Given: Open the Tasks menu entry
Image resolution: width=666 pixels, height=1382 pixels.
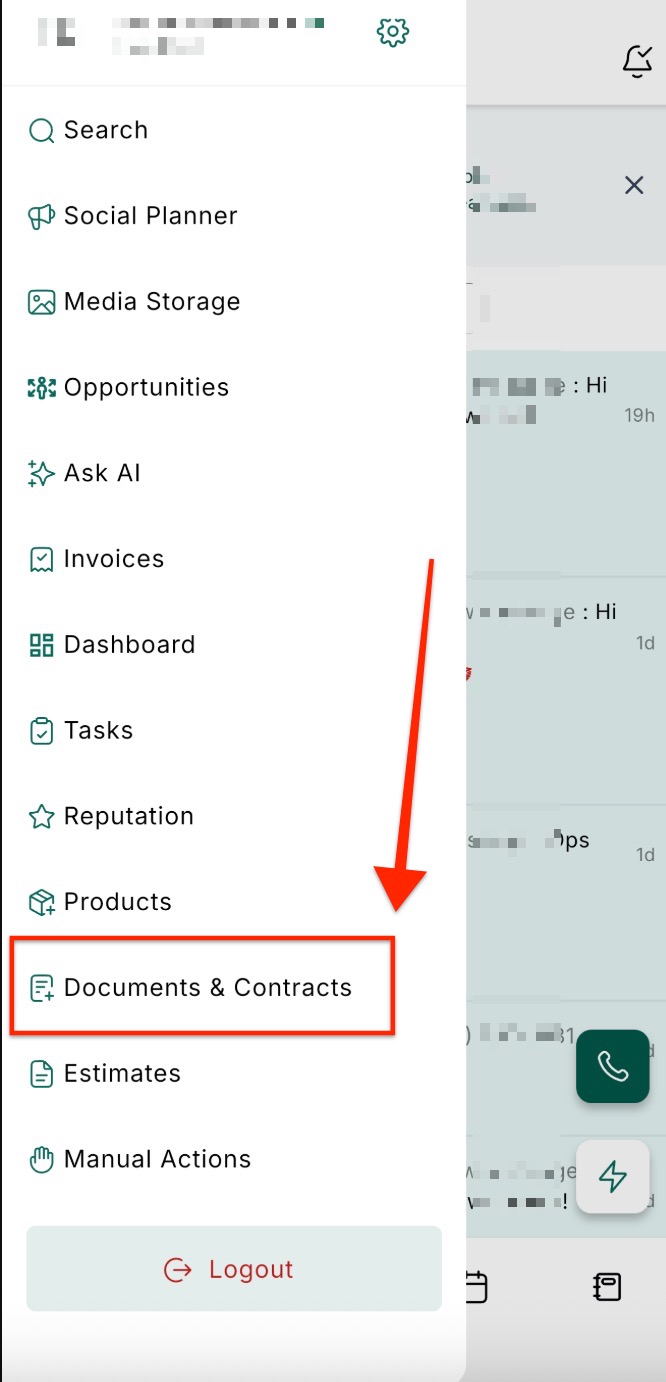Looking at the screenshot, I should pos(98,731).
